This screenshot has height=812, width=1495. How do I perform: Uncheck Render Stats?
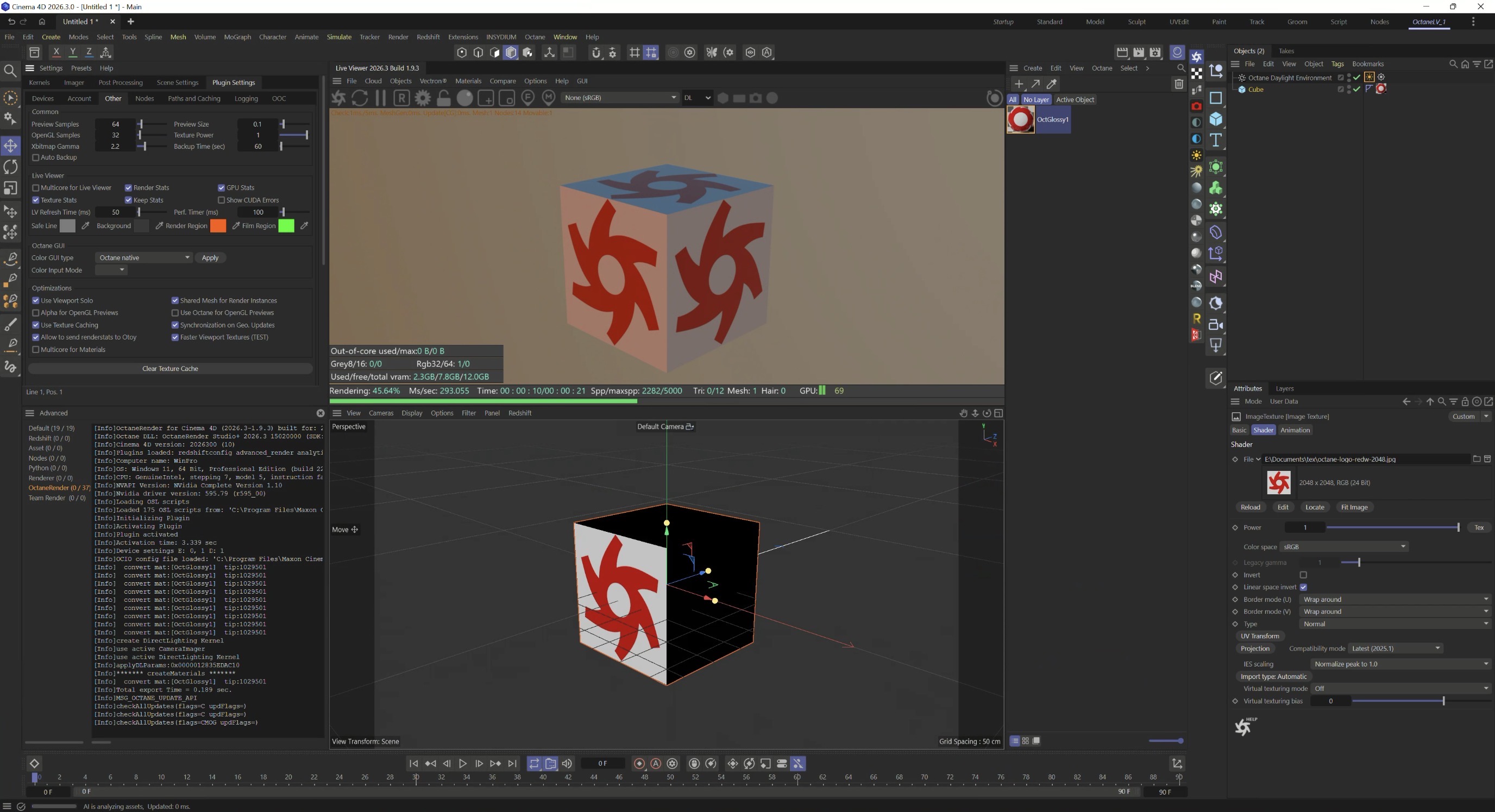tap(128, 187)
